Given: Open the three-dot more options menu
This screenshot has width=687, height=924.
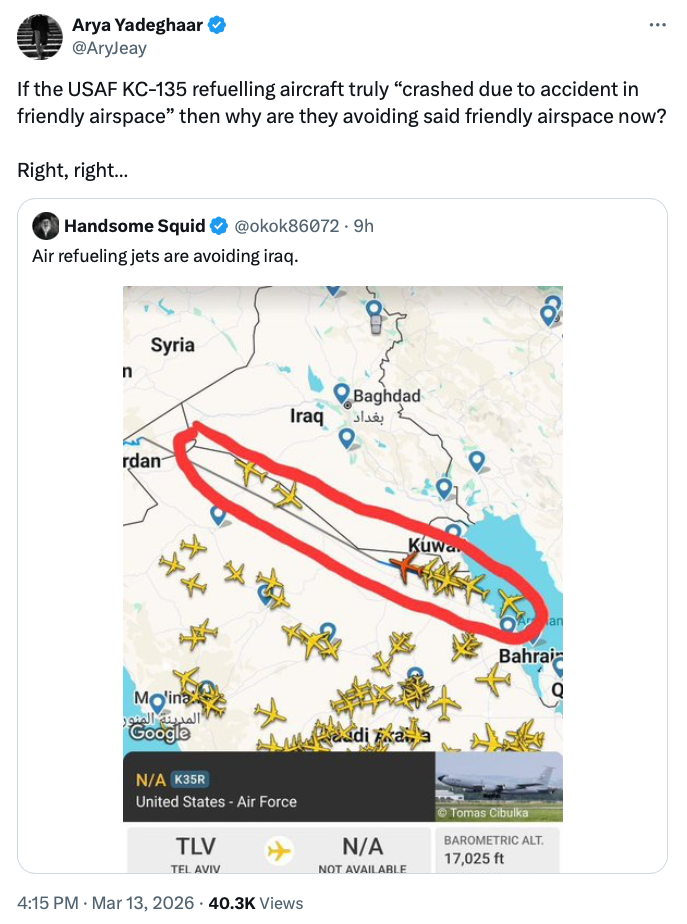Looking at the screenshot, I should (657, 25).
